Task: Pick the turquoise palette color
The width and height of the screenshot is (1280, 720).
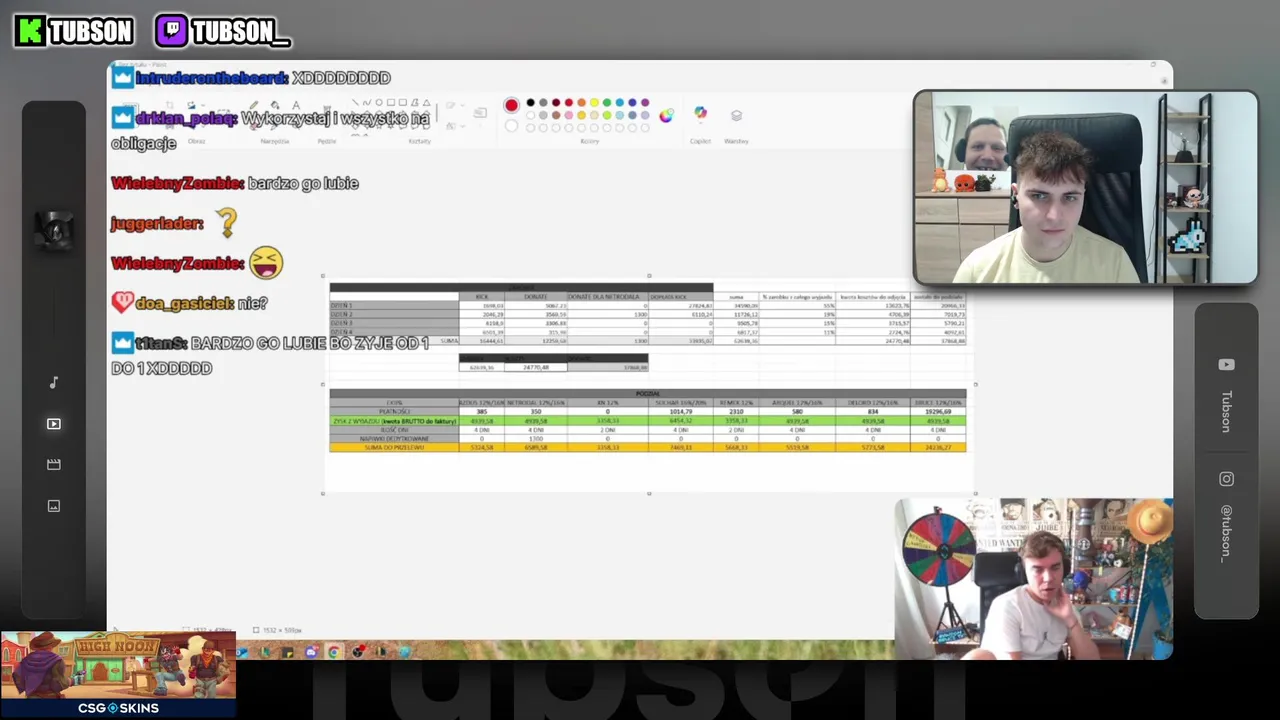Action: pyautogui.click(x=620, y=102)
